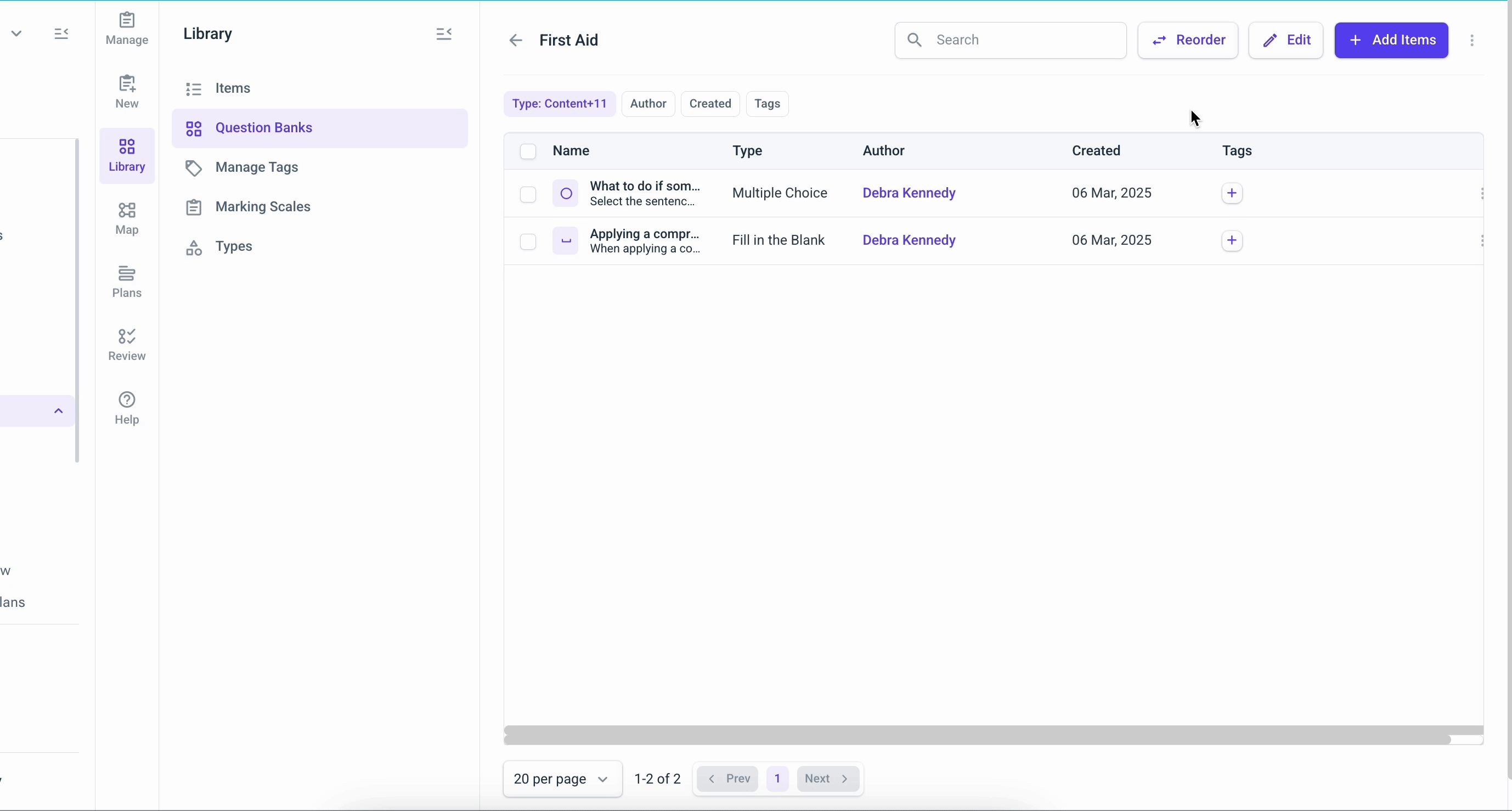1512x811 pixels.
Task: Open the Created filter chip
Action: [x=710, y=104]
